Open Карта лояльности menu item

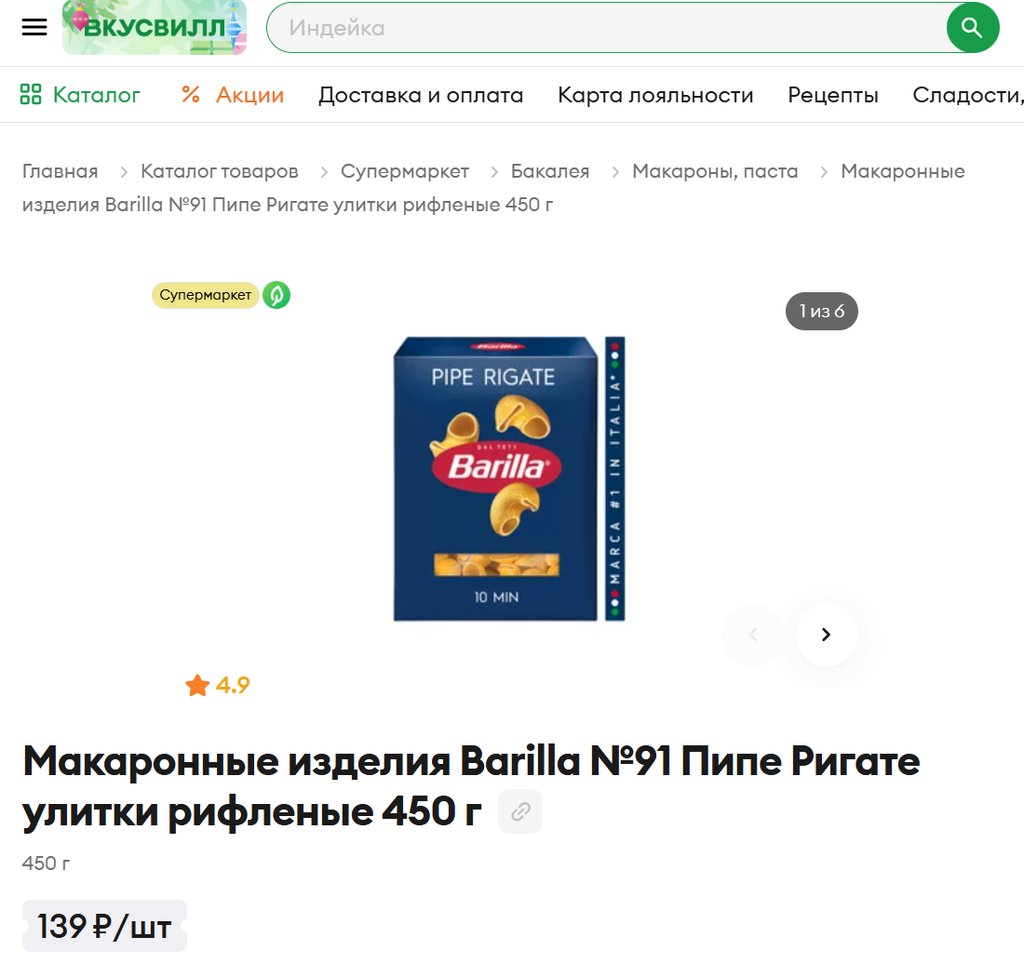point(655,95)
